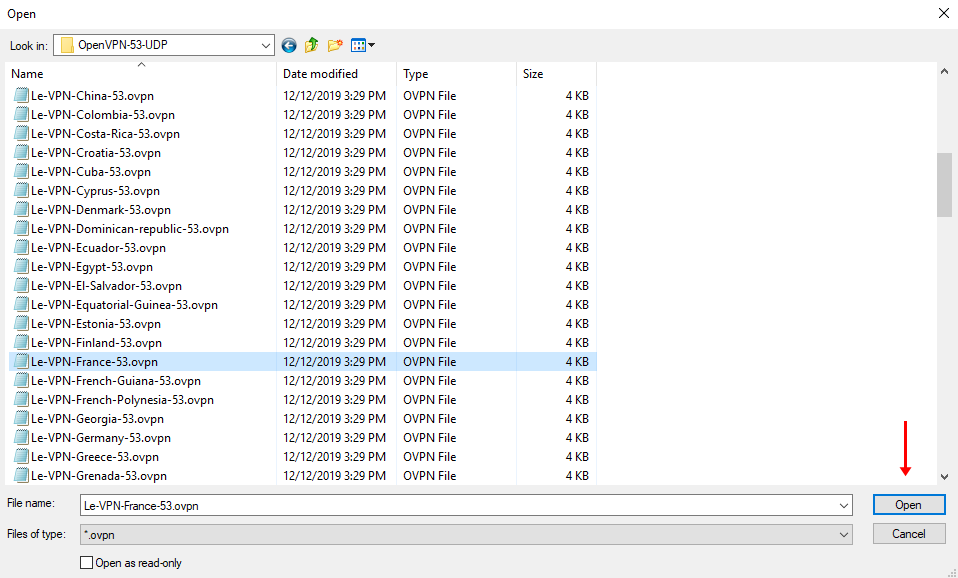Screen dimensions: 958x578
Task: Select file name Le-VPN-Grenada-53.ovpn
Action: click(99, 475)
